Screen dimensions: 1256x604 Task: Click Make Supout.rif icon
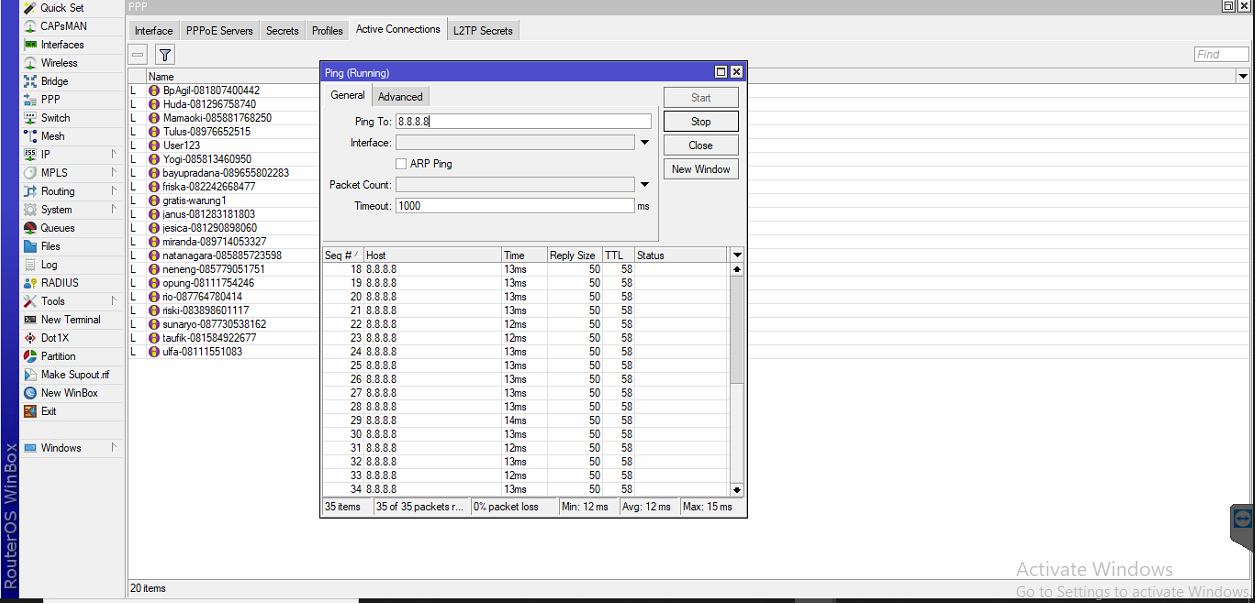coord(30,375)
